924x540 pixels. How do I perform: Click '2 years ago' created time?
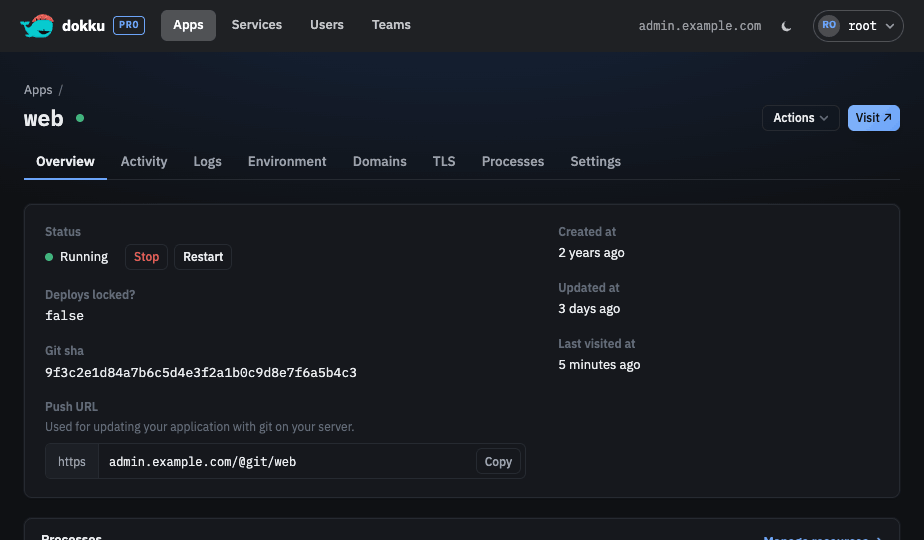[x=591, y=253]
